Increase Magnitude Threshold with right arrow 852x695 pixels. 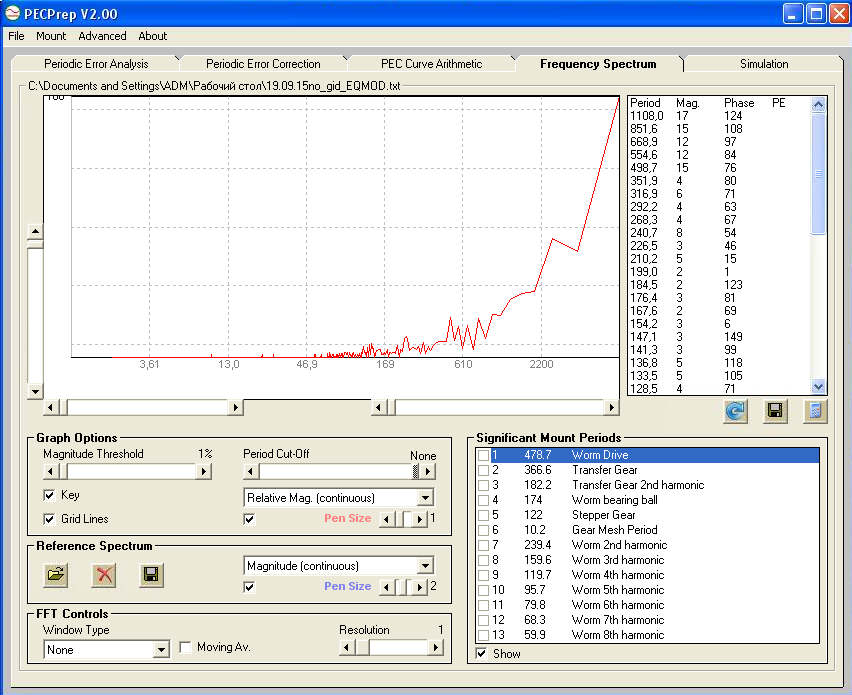pyautogui.click(x=203, y=471)
